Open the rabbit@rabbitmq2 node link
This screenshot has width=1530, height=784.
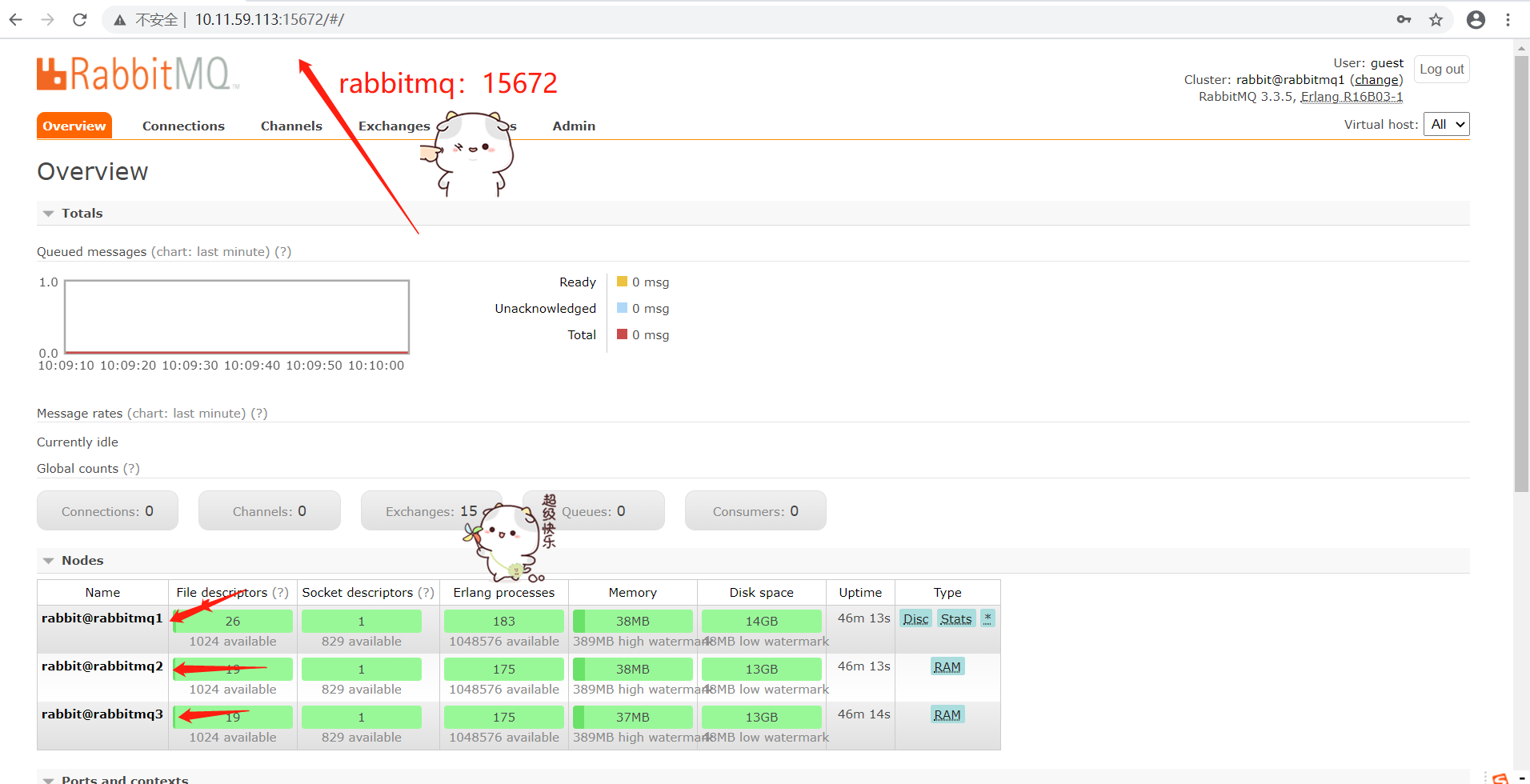point(102,666)
